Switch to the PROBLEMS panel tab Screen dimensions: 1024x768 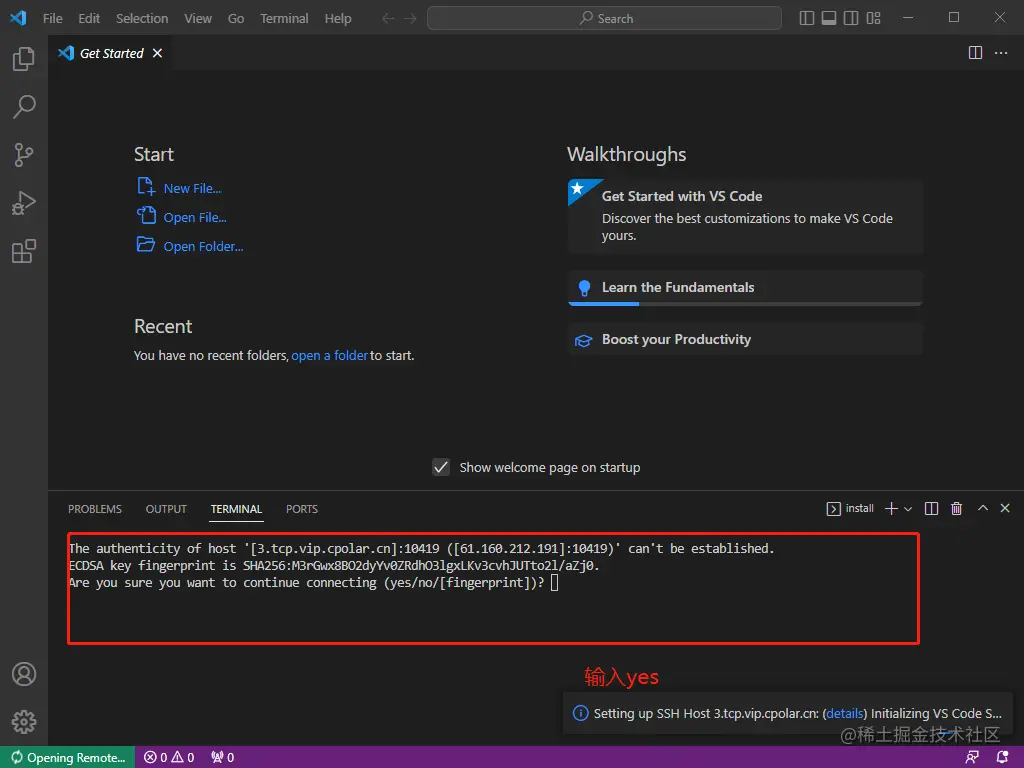[x=95, y=509]
